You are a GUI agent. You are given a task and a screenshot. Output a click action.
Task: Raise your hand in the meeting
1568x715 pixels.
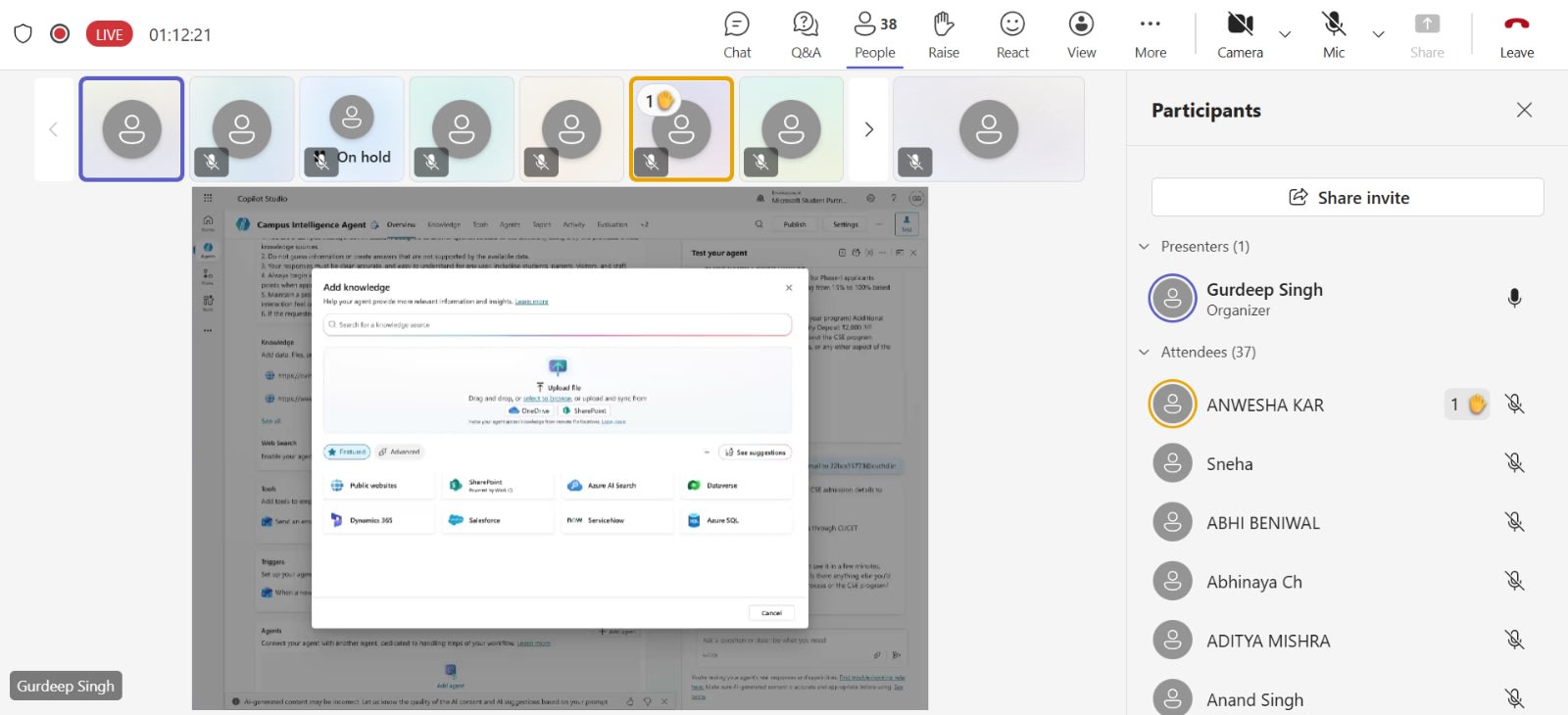click(x=944, y=35)
